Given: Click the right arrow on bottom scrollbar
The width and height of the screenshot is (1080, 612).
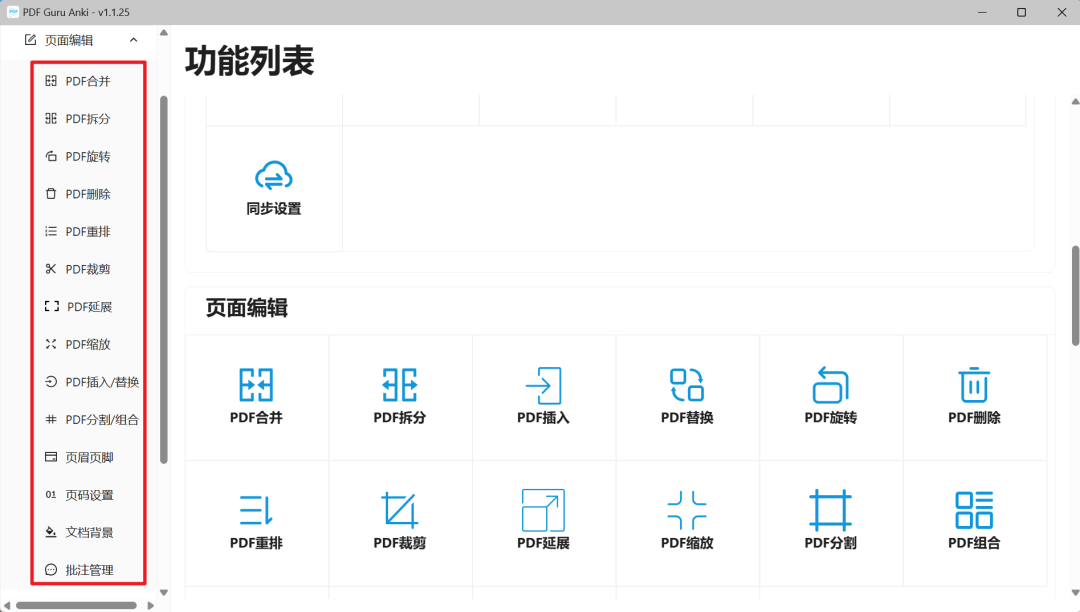Looking at the screenshot, I should click(151, 604).
